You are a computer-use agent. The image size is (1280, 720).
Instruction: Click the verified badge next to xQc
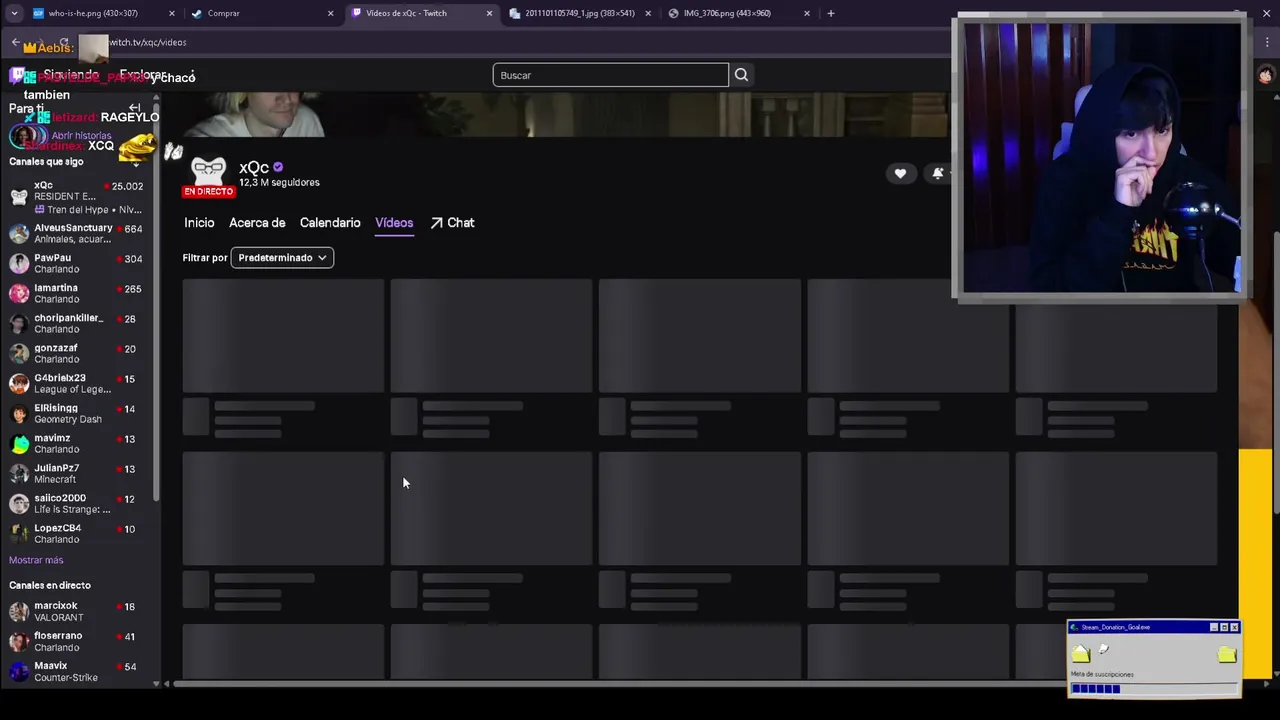(278, 167)
